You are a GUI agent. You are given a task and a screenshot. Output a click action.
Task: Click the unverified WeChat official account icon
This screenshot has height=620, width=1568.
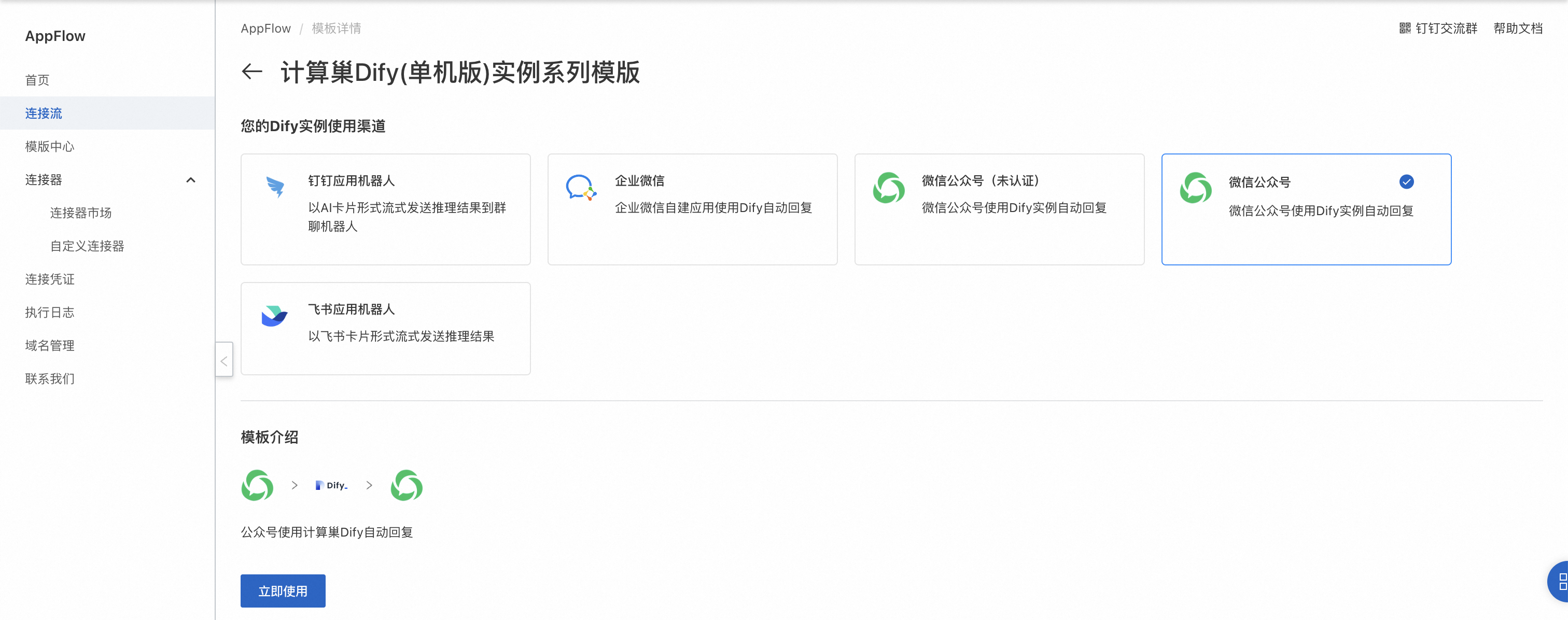pyautogui.click(x=888, y=188)
